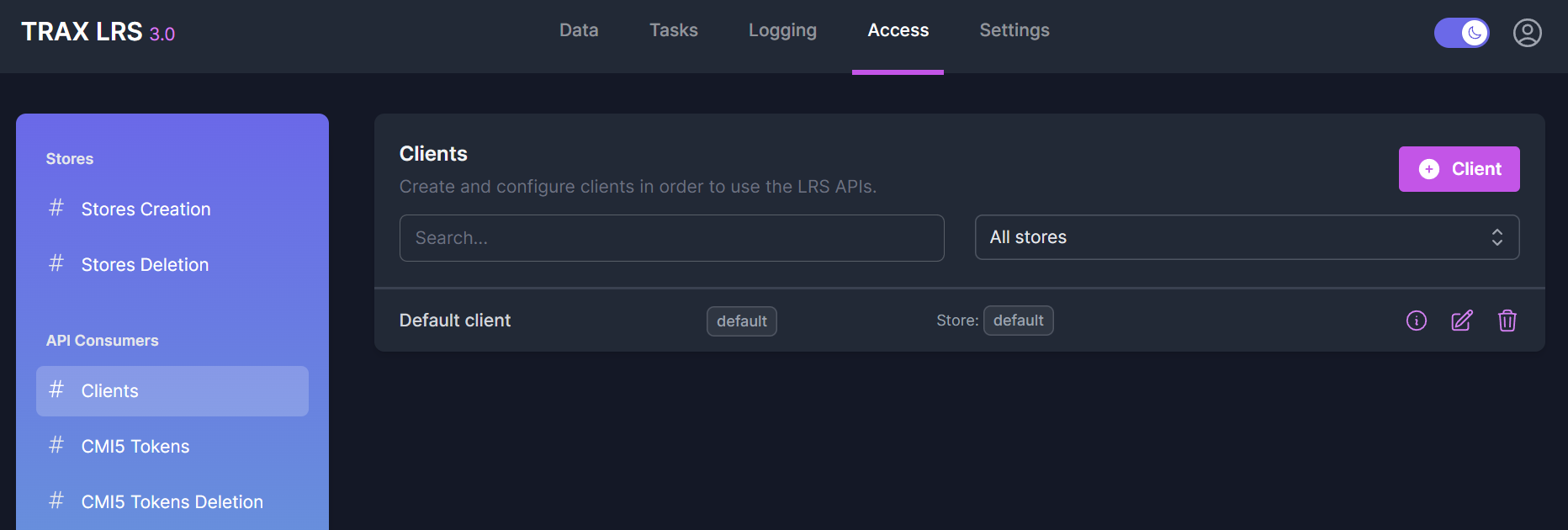Select Clients in the sidebar
The width and height of the screenshot is (1568, 530).
point(172,391)
